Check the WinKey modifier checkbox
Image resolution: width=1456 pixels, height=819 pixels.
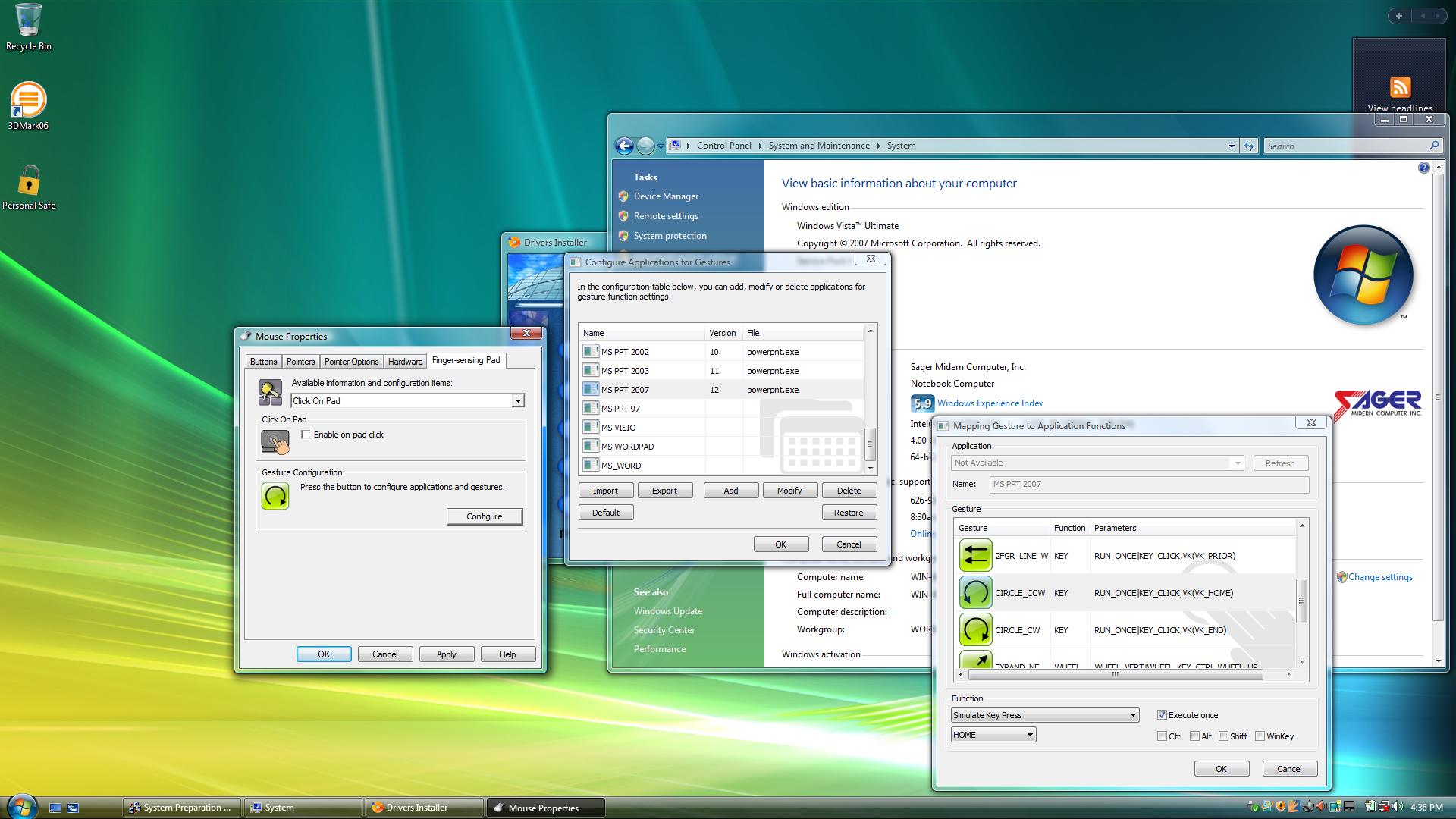pos(1260,736)
